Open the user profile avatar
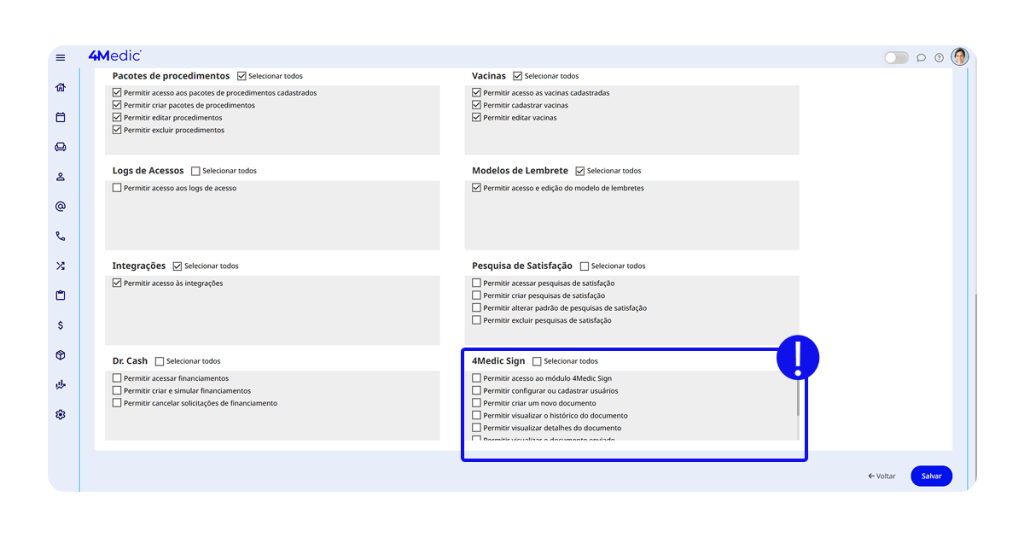 (959, 57)
